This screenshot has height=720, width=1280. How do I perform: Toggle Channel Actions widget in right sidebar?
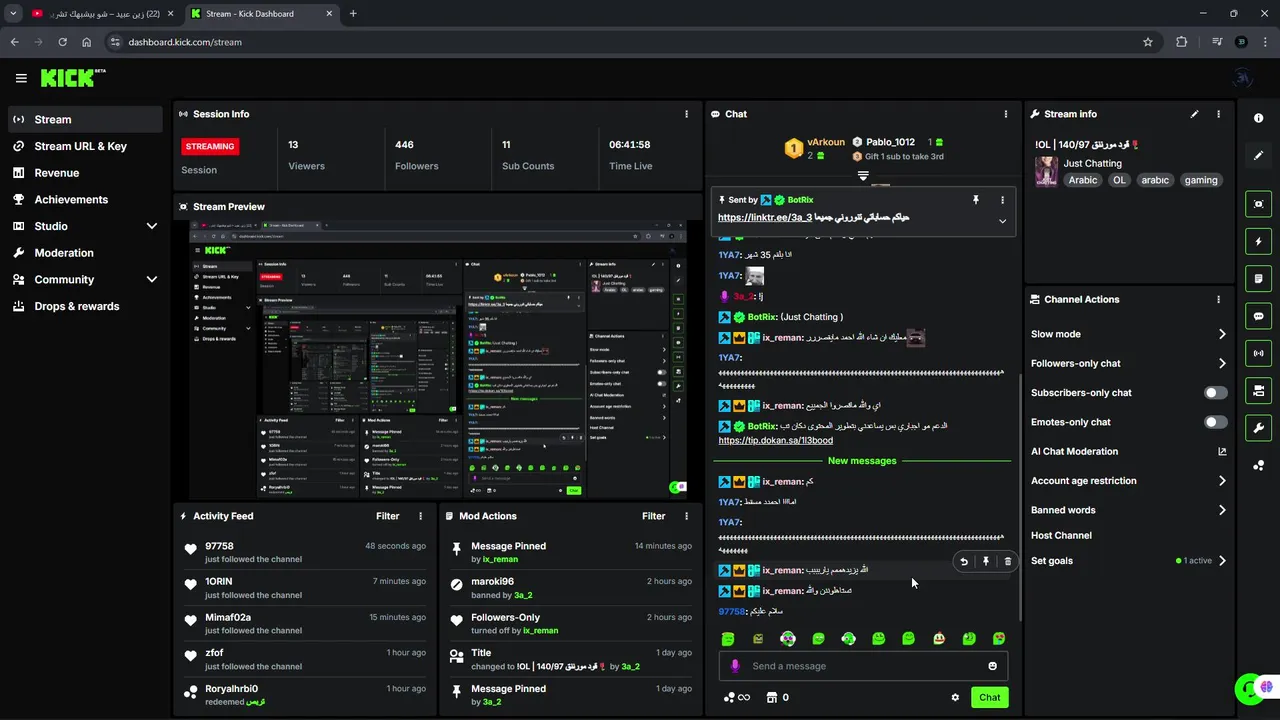(1258, 390)
